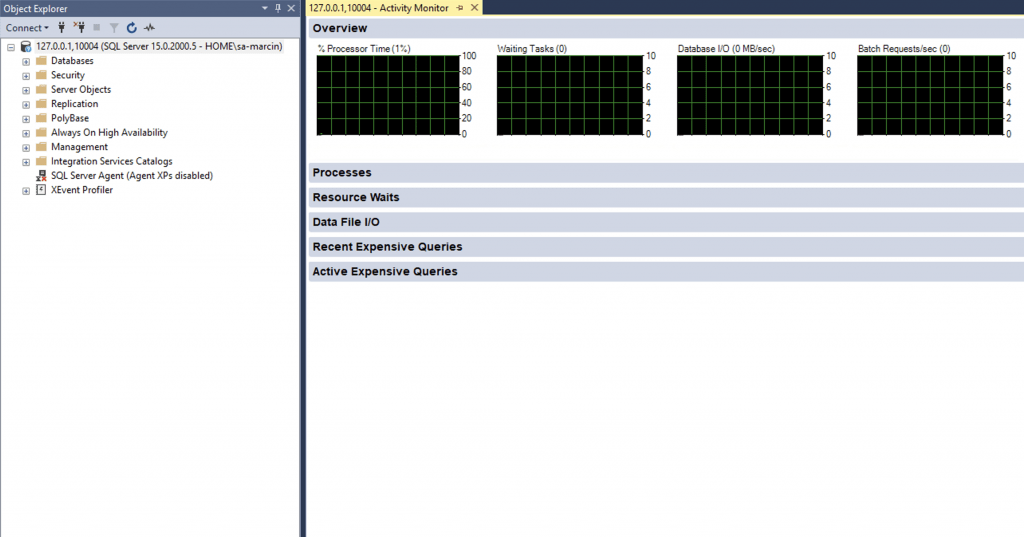Close the Activity Monitor tab

[x=475, y=8]
